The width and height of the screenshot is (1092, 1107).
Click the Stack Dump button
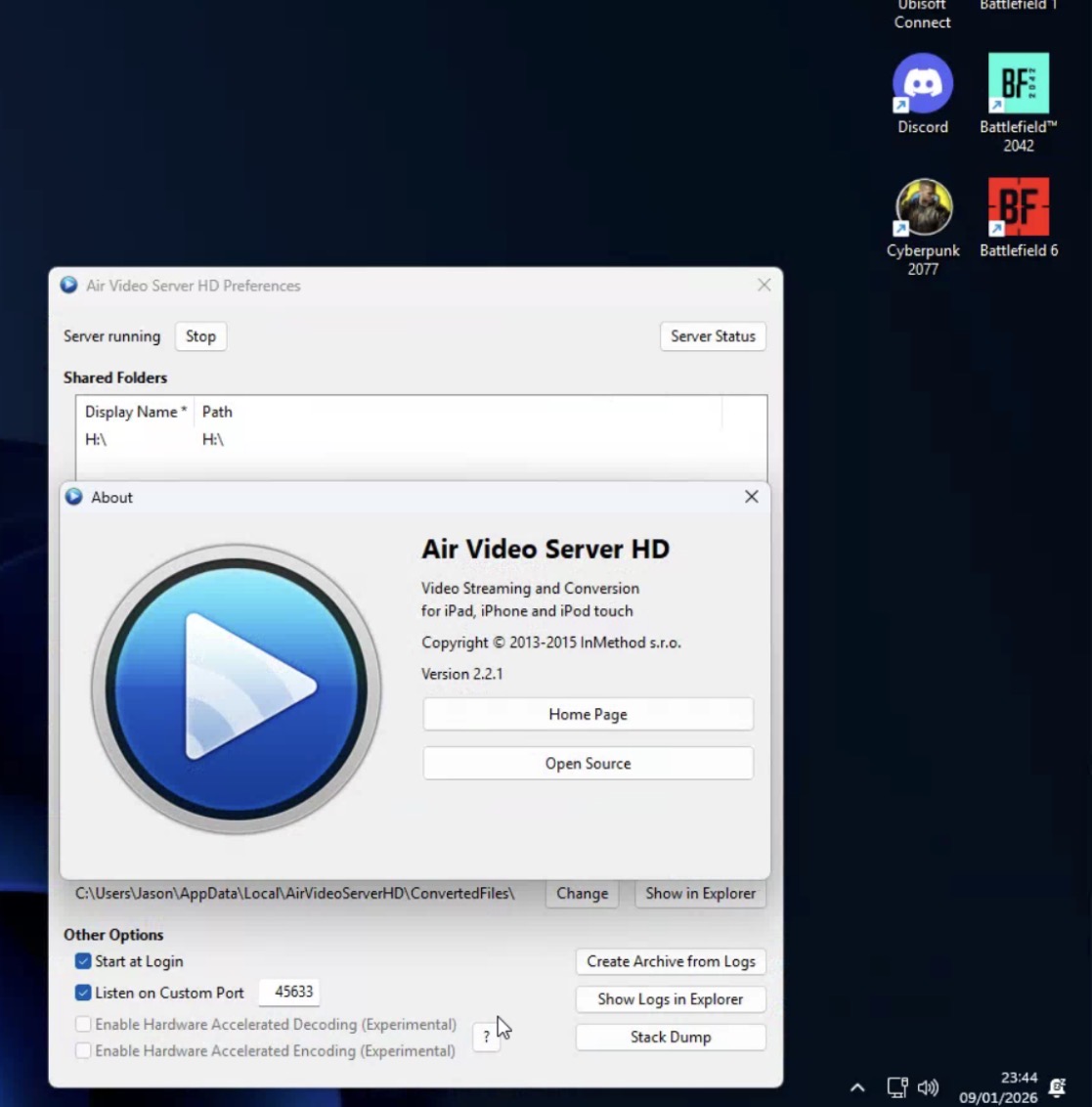(671, 1038)
